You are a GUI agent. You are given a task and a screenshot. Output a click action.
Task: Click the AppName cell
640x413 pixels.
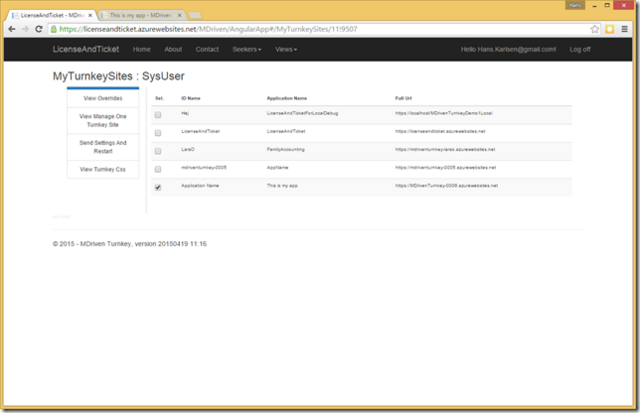point(277,167)
